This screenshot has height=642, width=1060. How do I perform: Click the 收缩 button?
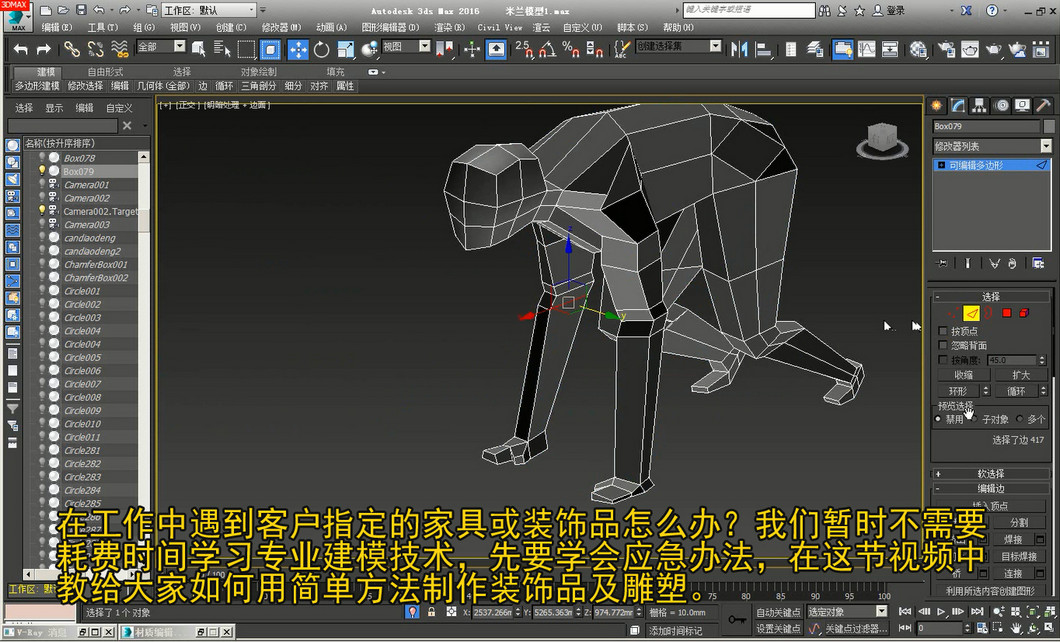(x=963, y=375)
